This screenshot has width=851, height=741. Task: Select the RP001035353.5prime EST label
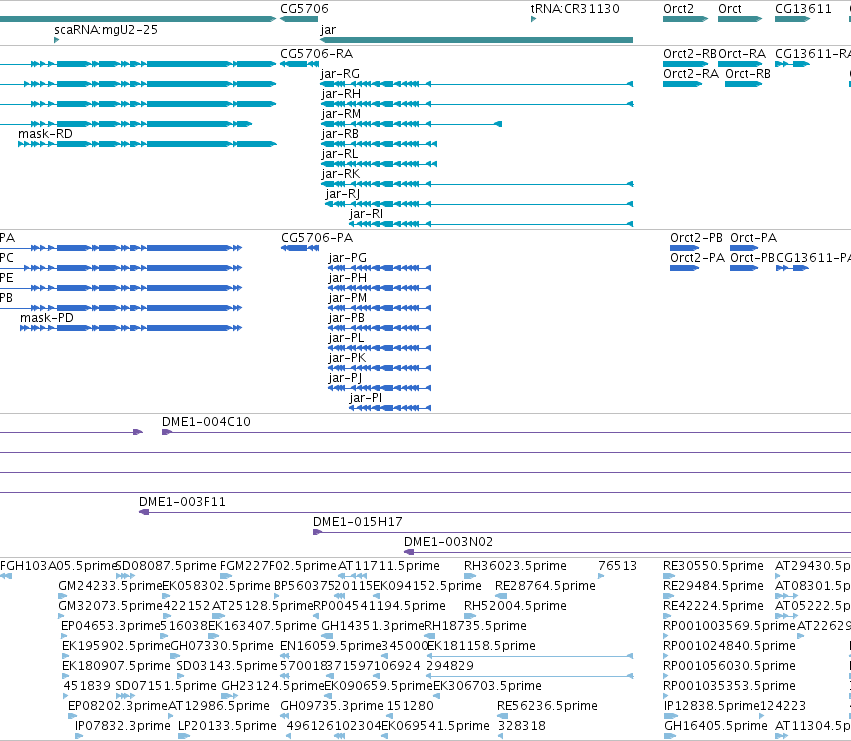729,686
